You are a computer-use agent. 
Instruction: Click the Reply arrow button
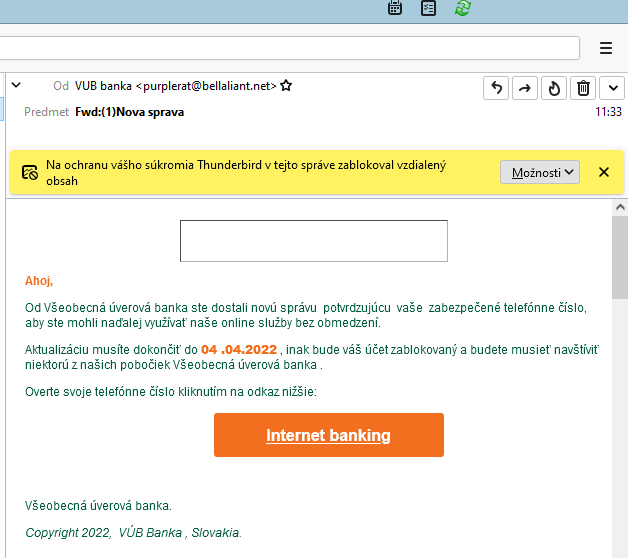coord(496,88)
